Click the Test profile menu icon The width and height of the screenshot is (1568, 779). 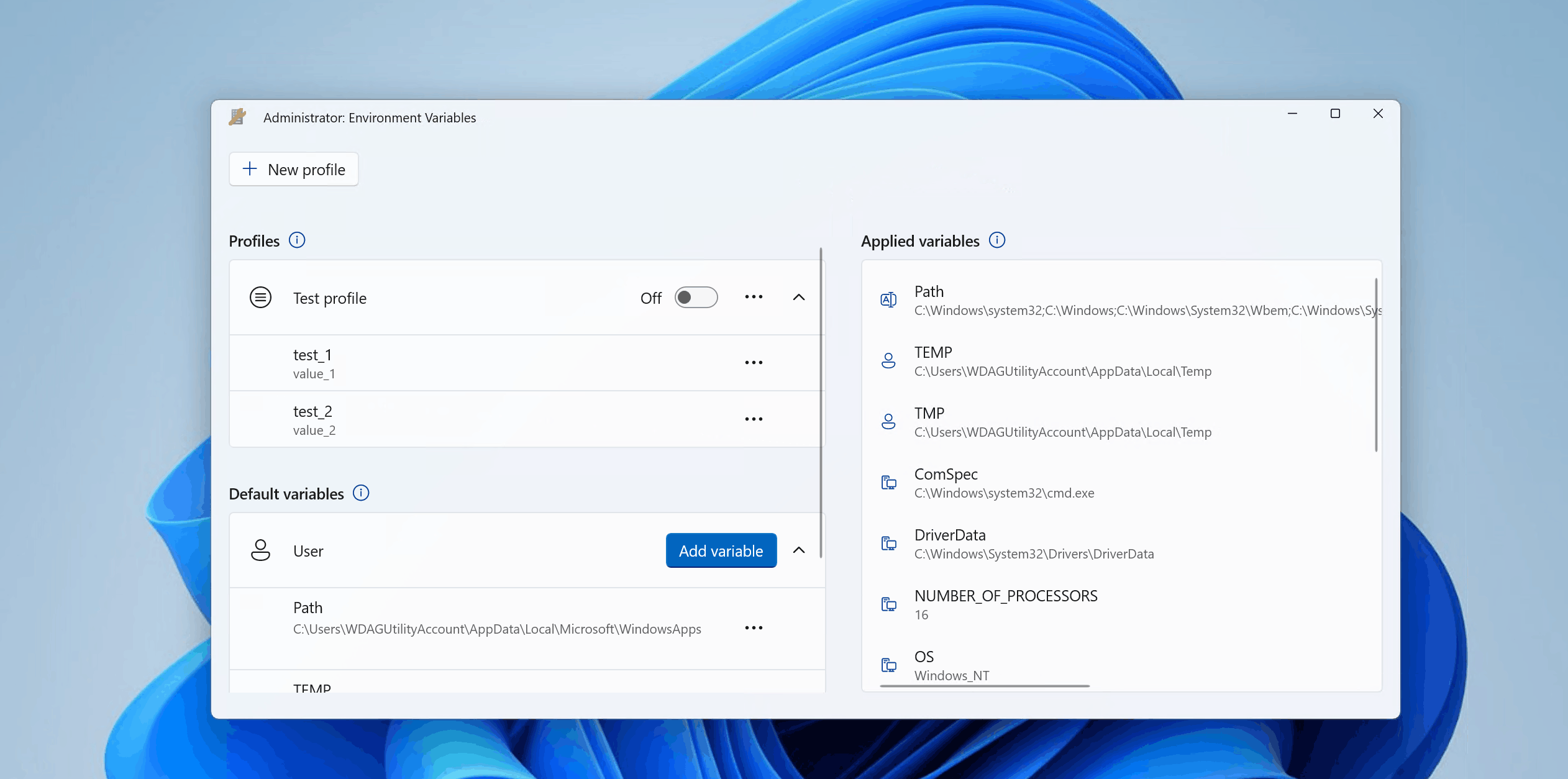click(x=753, y=297)
